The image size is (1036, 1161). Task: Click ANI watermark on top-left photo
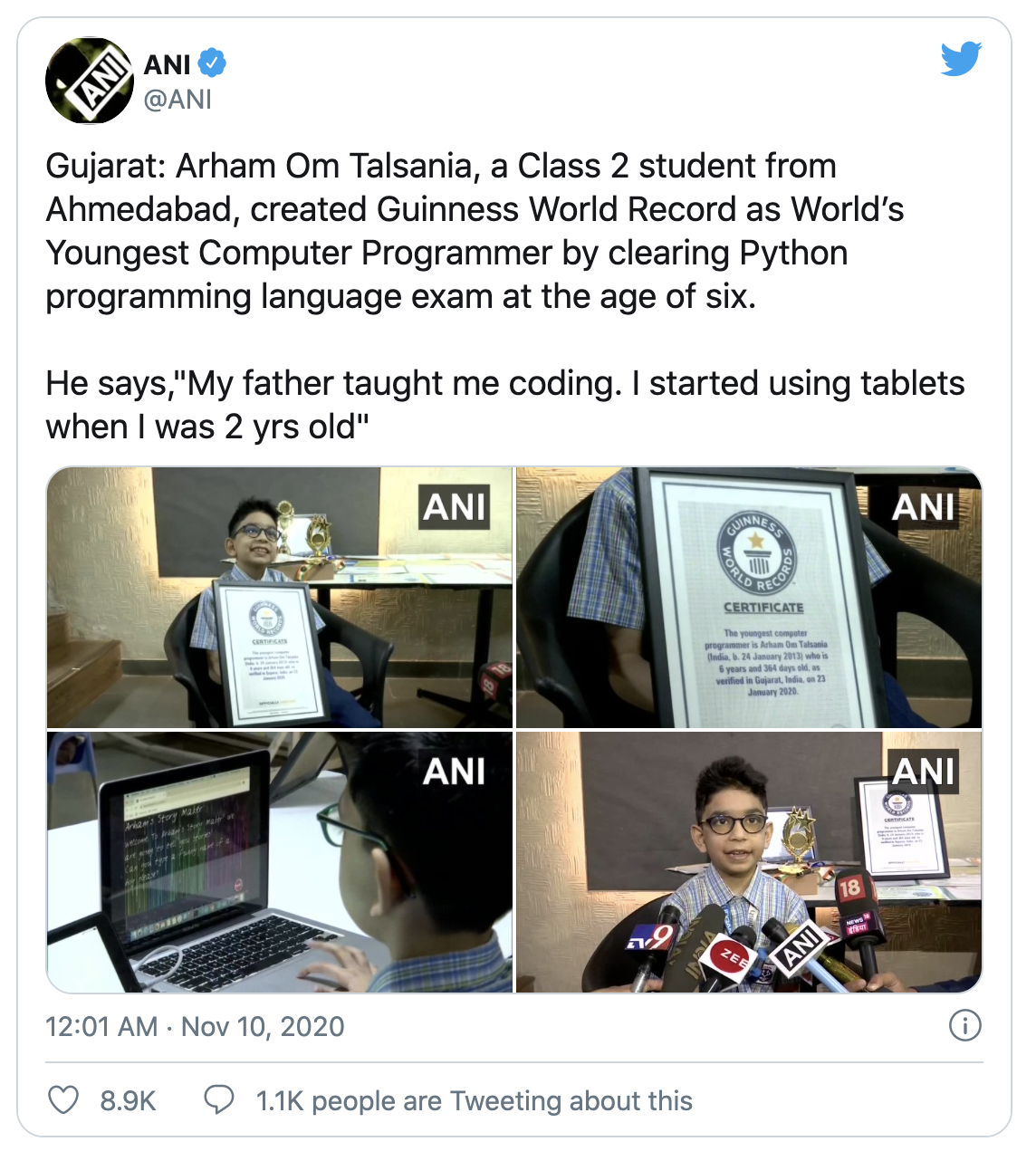(455, 507)
